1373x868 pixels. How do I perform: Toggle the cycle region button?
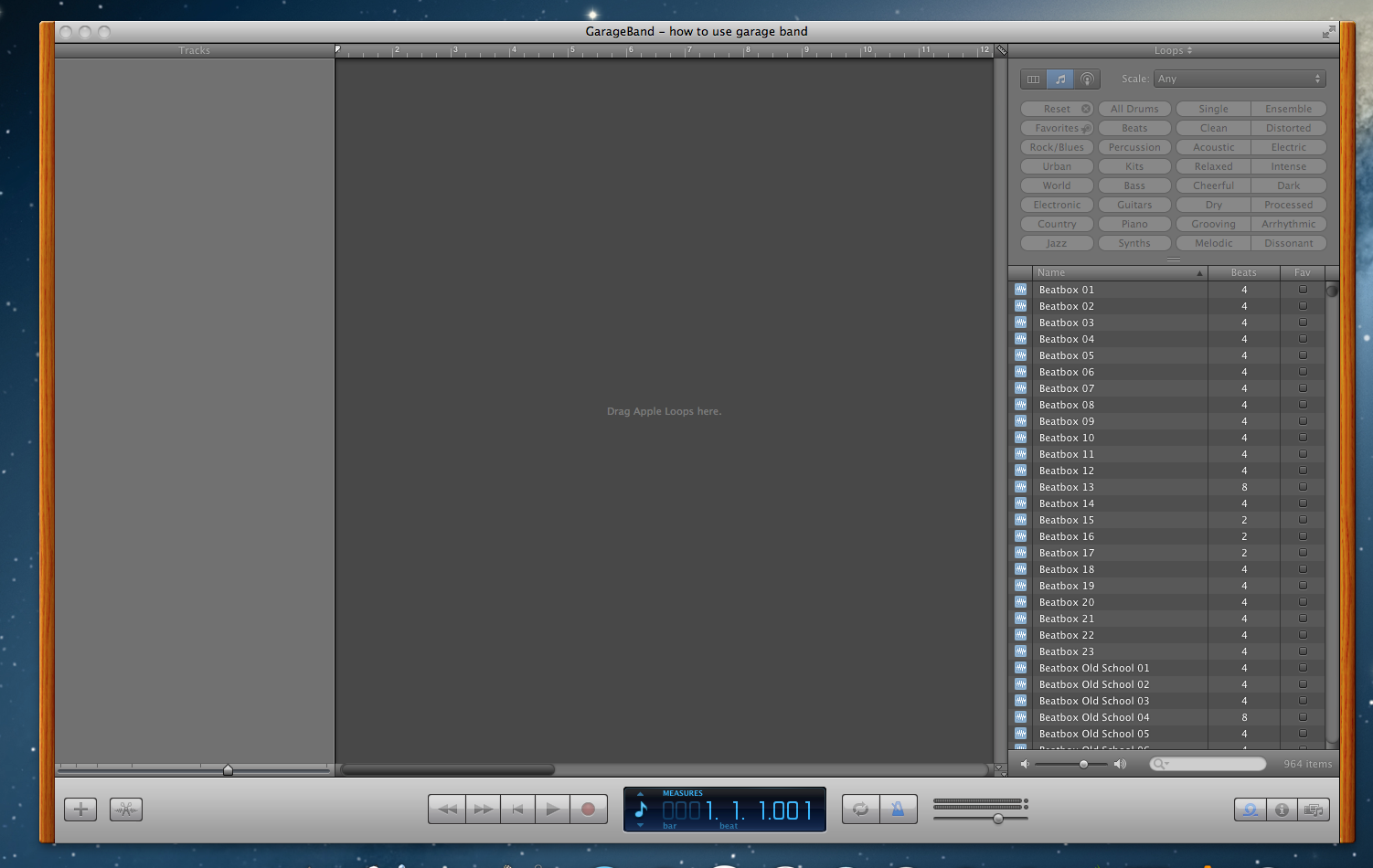coord(861,810)
